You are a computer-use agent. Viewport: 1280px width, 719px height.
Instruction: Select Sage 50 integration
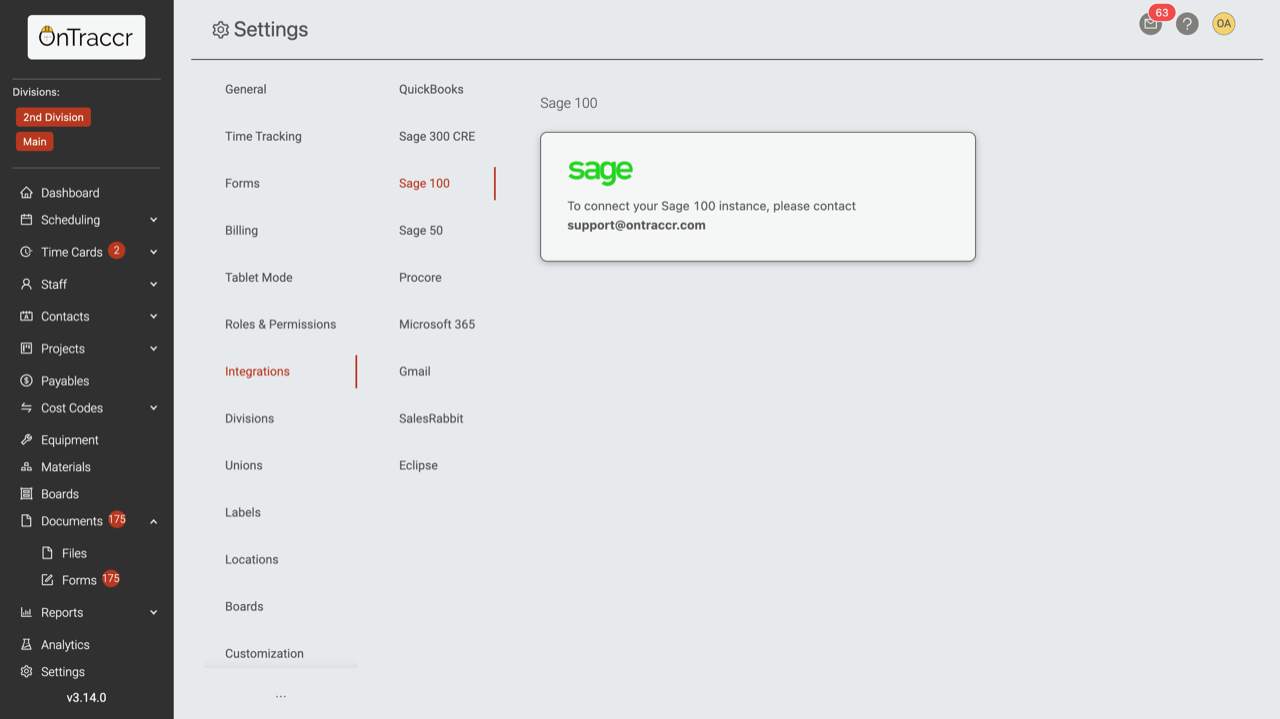coord(421,230)
